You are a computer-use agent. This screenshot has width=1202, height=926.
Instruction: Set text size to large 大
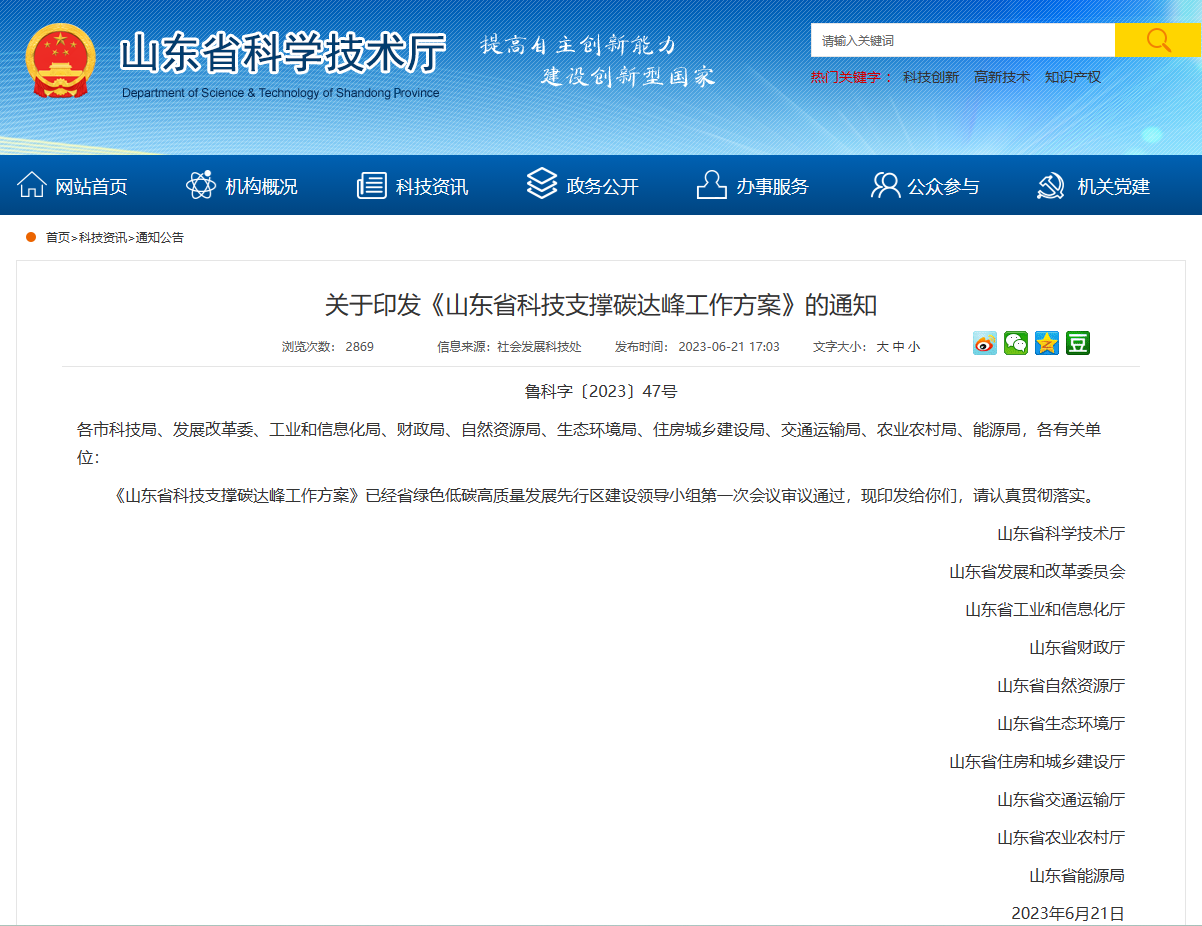(x=883, y=347)
